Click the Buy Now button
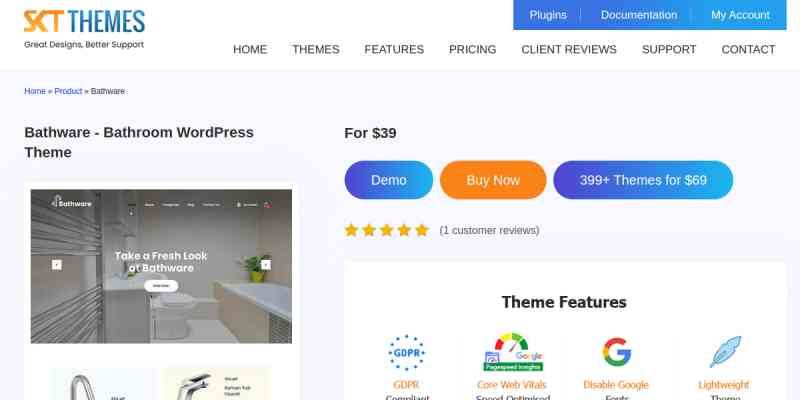This screenshot has width=800, height=400. (493, 180)
